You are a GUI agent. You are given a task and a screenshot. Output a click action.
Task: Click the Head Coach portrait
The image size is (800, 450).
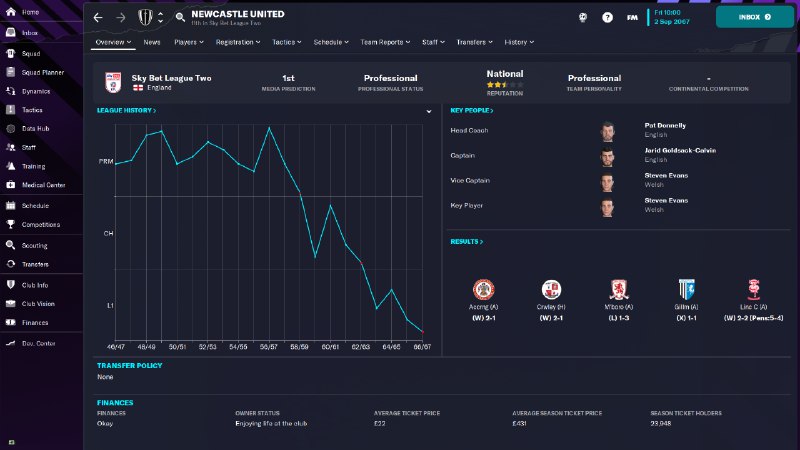pos(607,131)
